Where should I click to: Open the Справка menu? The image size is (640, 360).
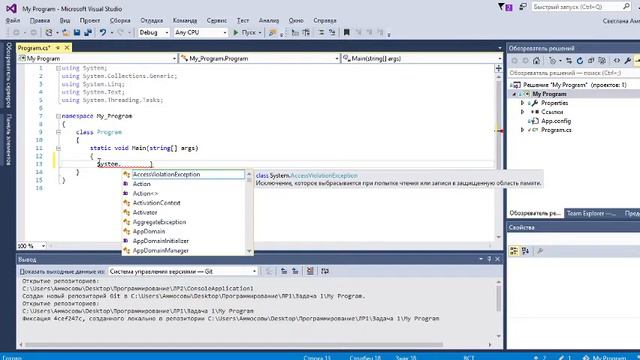(325, 20)
